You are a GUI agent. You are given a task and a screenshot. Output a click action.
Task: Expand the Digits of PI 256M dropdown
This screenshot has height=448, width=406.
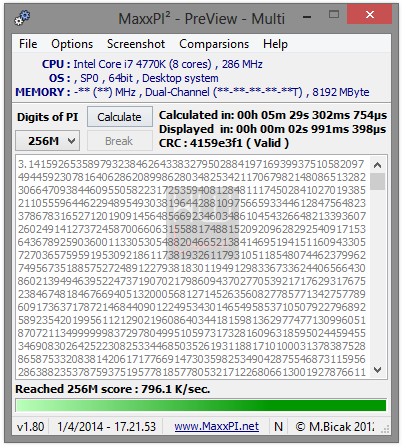(48, 141)
